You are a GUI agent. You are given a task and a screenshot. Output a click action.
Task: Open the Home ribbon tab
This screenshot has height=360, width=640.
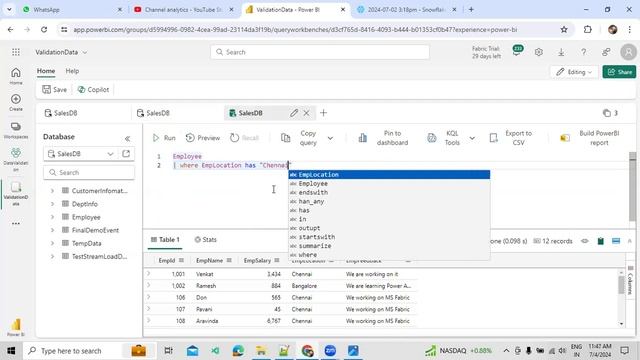[x=46, y=71]
